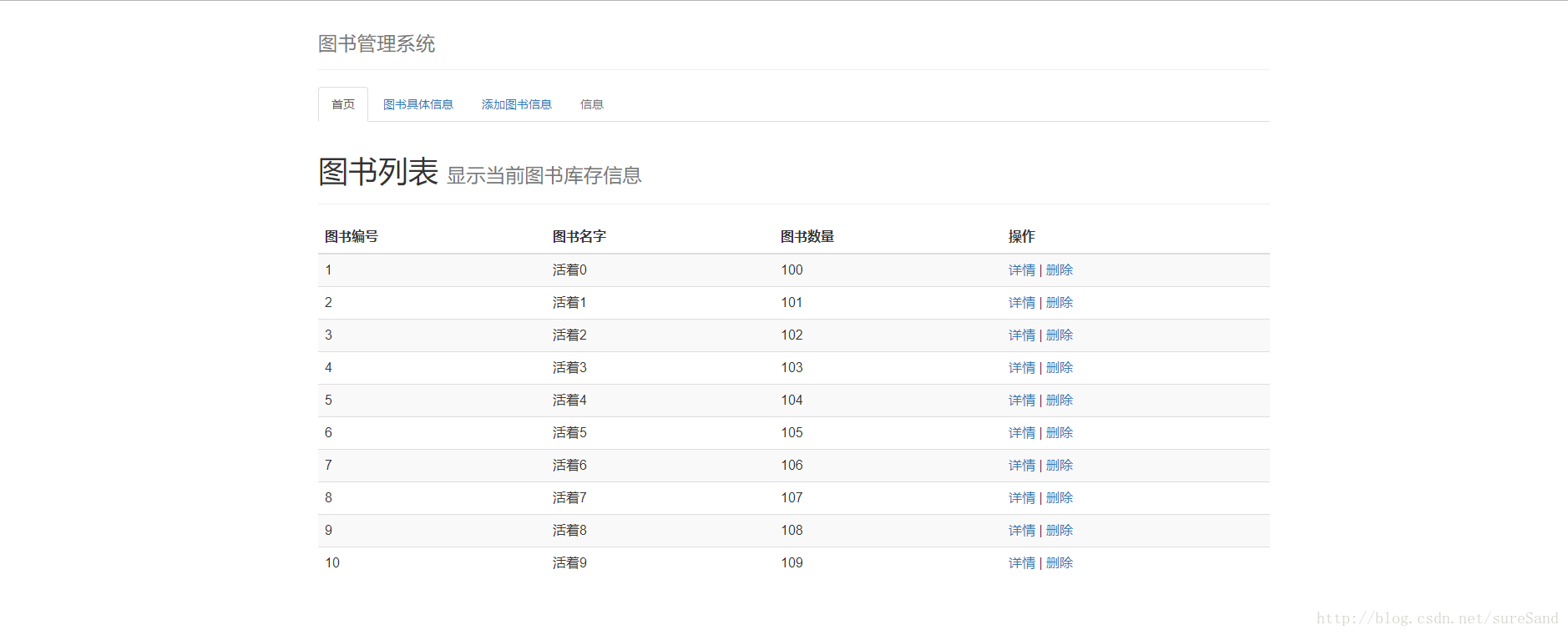Click 删除 for book 活着7

click(x=1060, y=498)
